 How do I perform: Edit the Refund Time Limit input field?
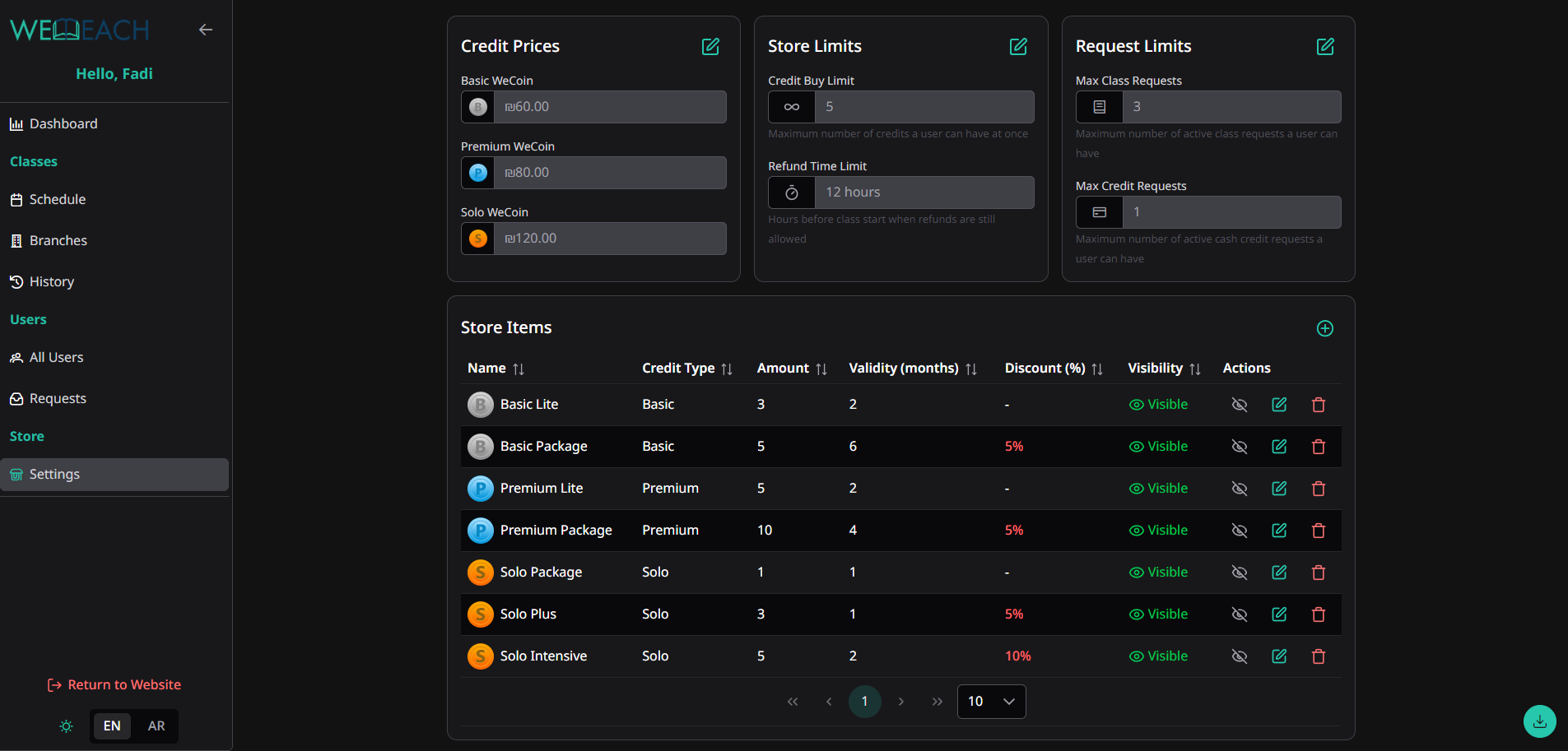(x=924, y=192)
